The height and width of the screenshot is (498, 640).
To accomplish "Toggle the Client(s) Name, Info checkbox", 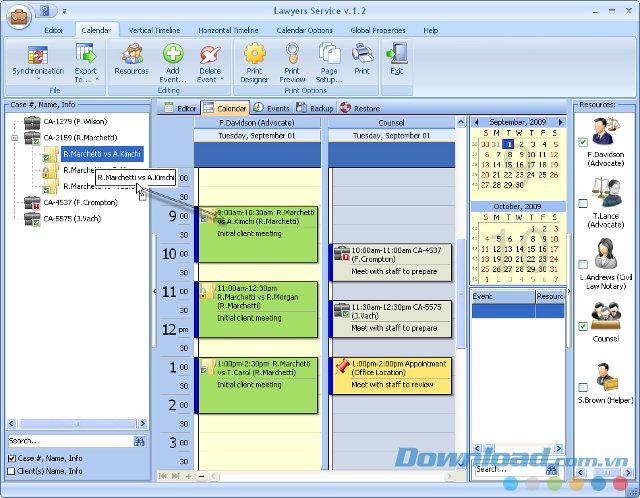I will click(11, 470).
